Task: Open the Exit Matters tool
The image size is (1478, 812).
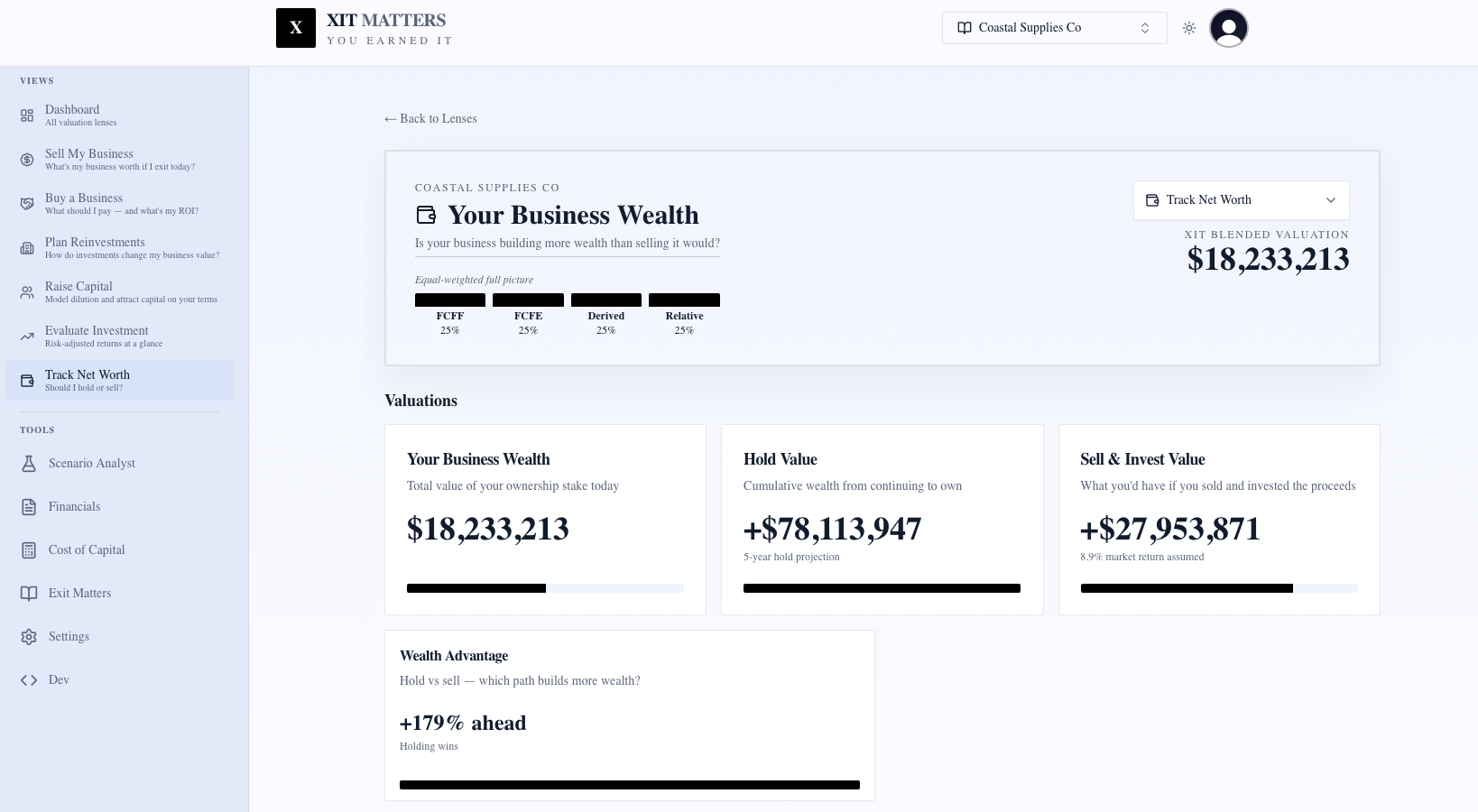Action: coord(119,593)
